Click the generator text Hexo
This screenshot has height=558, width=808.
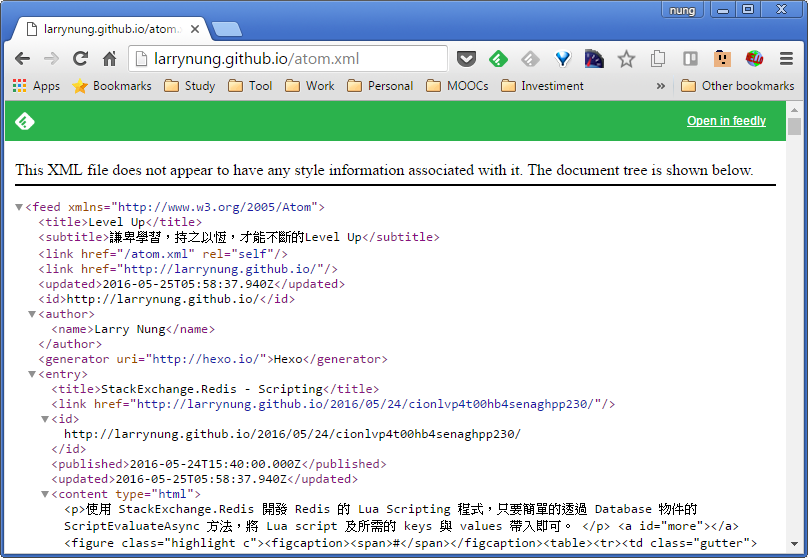tap(288, 359)
